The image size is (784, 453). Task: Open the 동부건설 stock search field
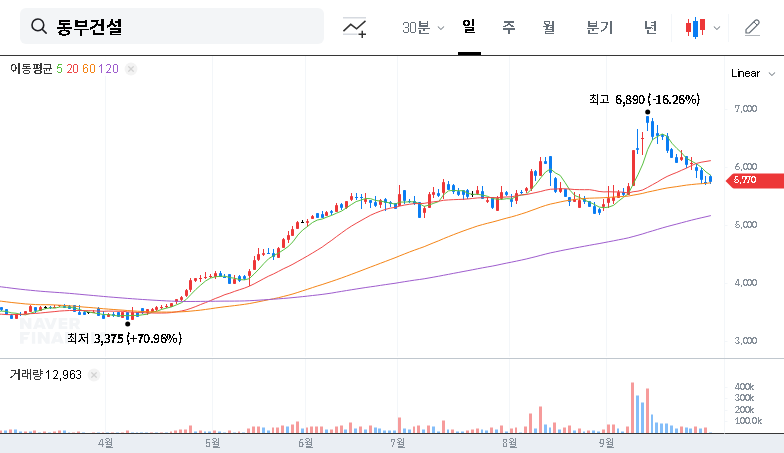172,26
